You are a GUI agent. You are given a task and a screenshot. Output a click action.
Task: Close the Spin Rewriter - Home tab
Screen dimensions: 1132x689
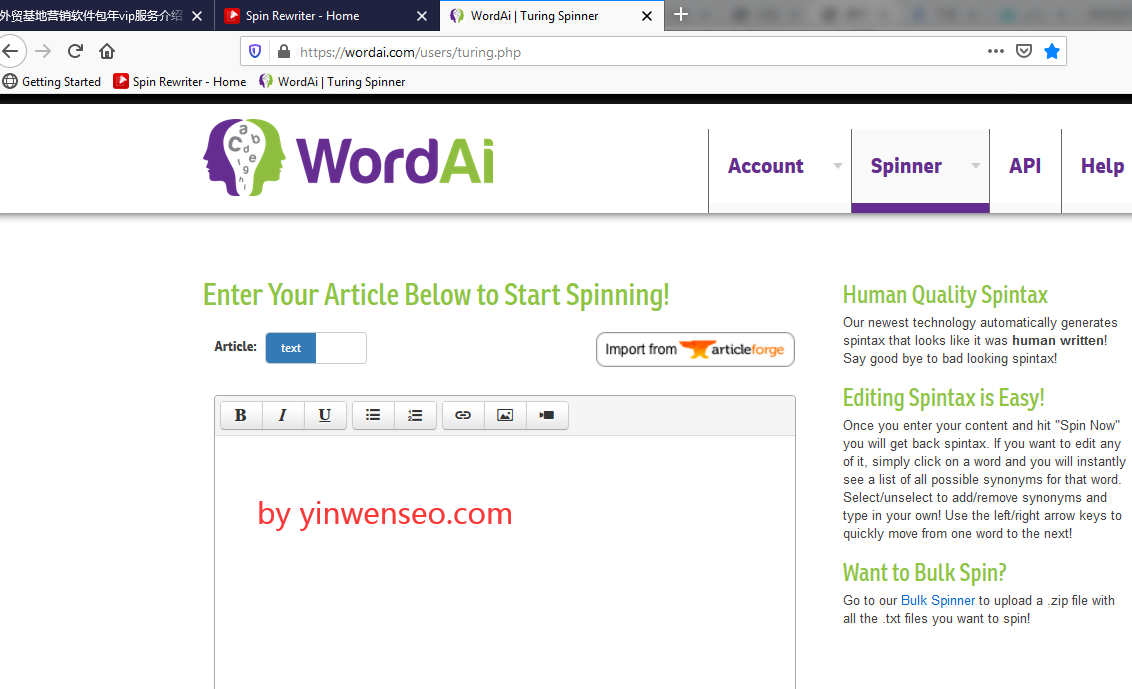tap(422, 16)
